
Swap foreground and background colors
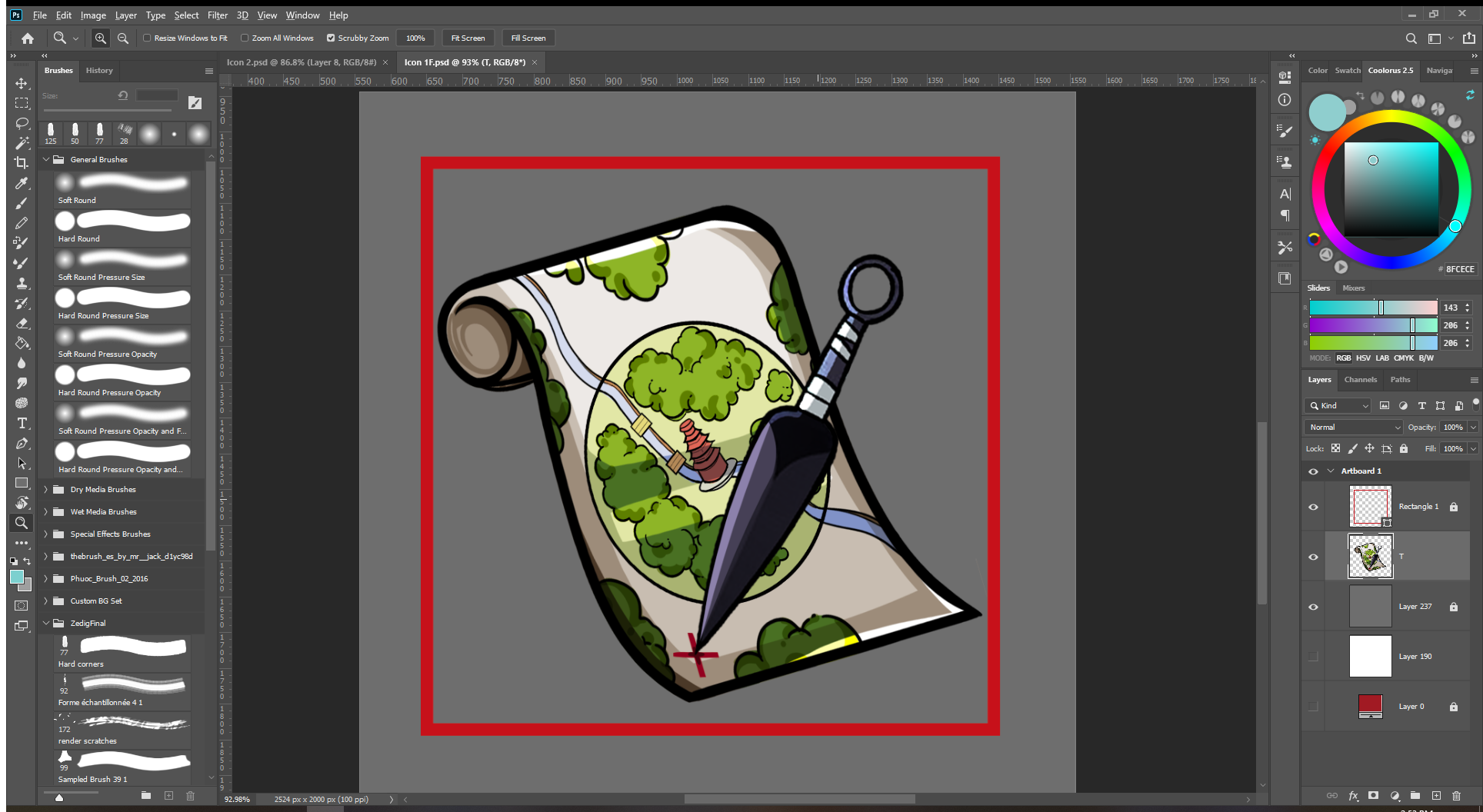[x=27, y=561]
